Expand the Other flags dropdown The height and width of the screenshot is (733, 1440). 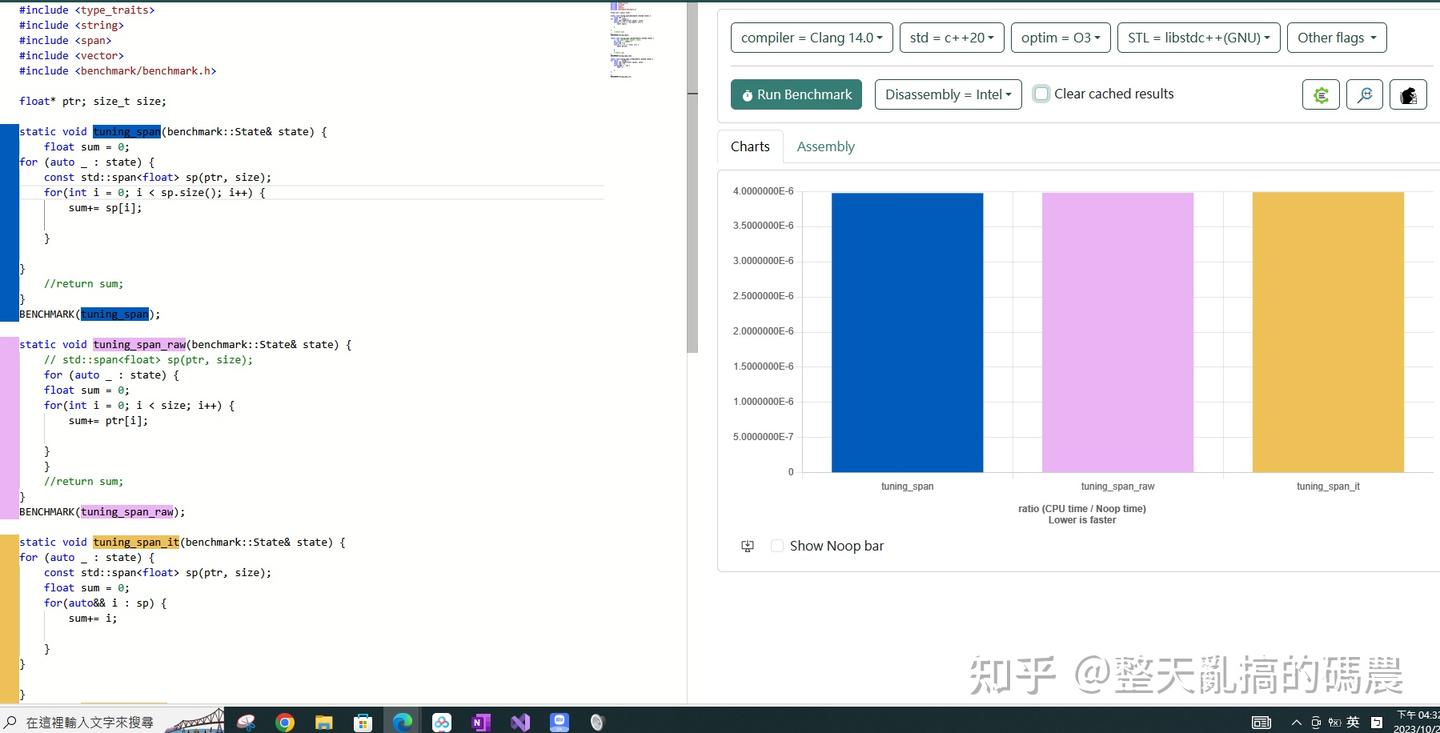tap(1336, 38)
